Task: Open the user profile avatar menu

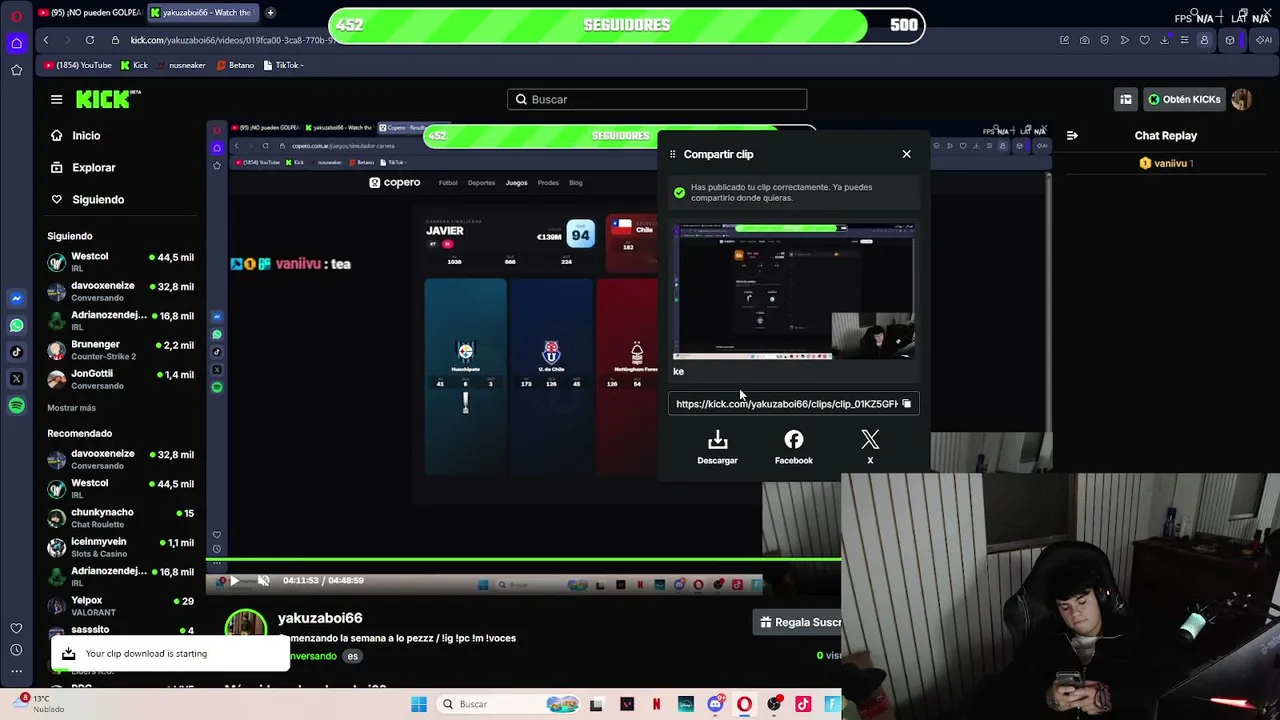Action: (1242, 99)
